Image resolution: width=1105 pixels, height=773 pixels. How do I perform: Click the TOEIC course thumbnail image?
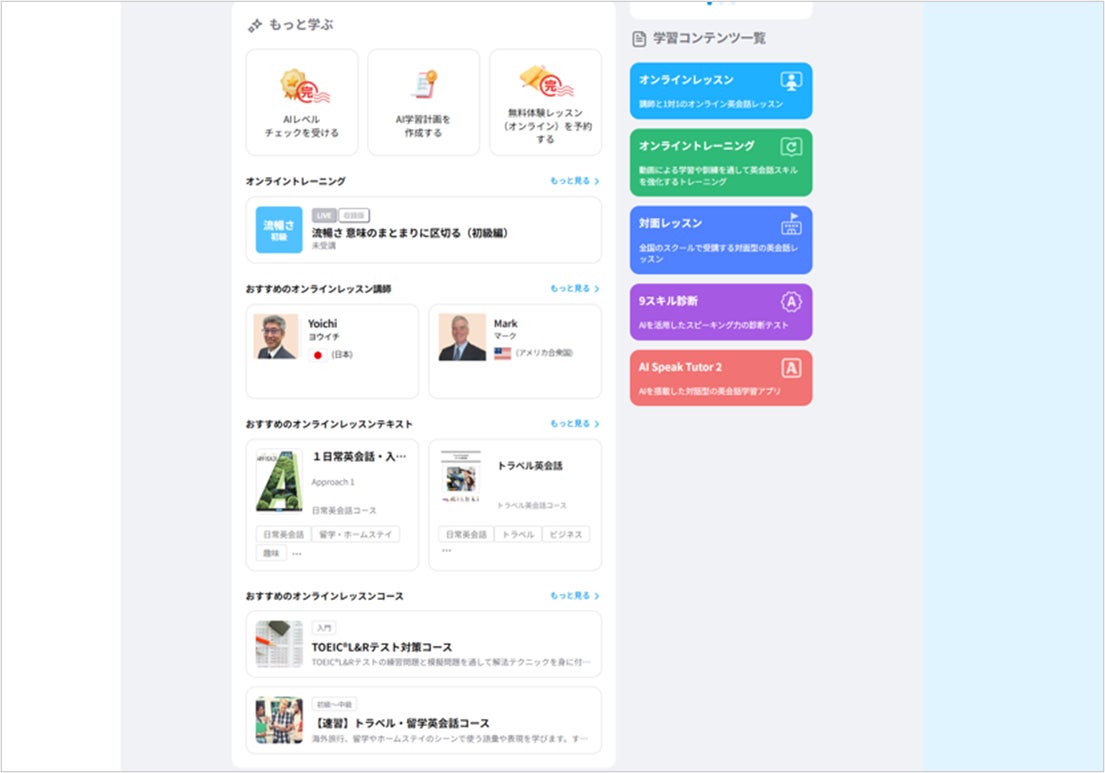click(279, 644)
